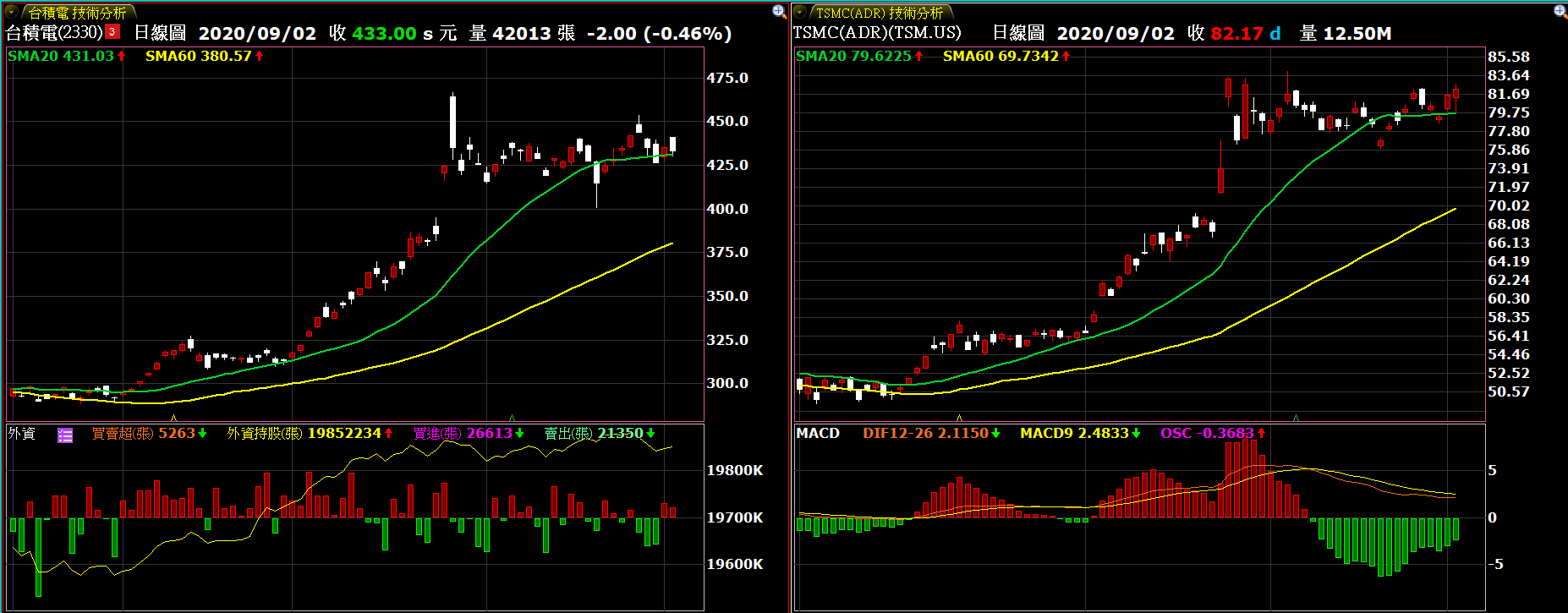This screenshot has width=1568, height=613.
Task: Click 量 42013 張 volume value
Action: (522, 33)
